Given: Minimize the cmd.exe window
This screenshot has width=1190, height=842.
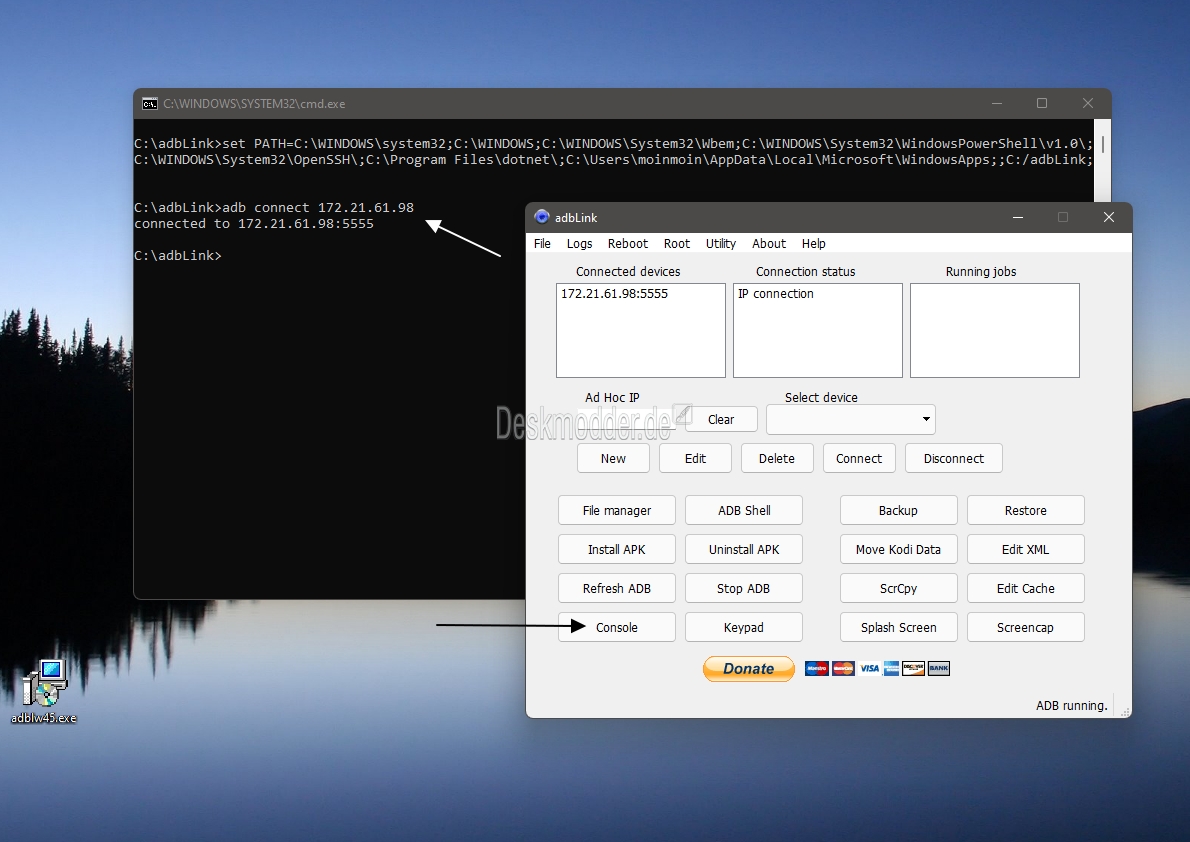Looking at the screenshot, I should (x=996, y=103).
